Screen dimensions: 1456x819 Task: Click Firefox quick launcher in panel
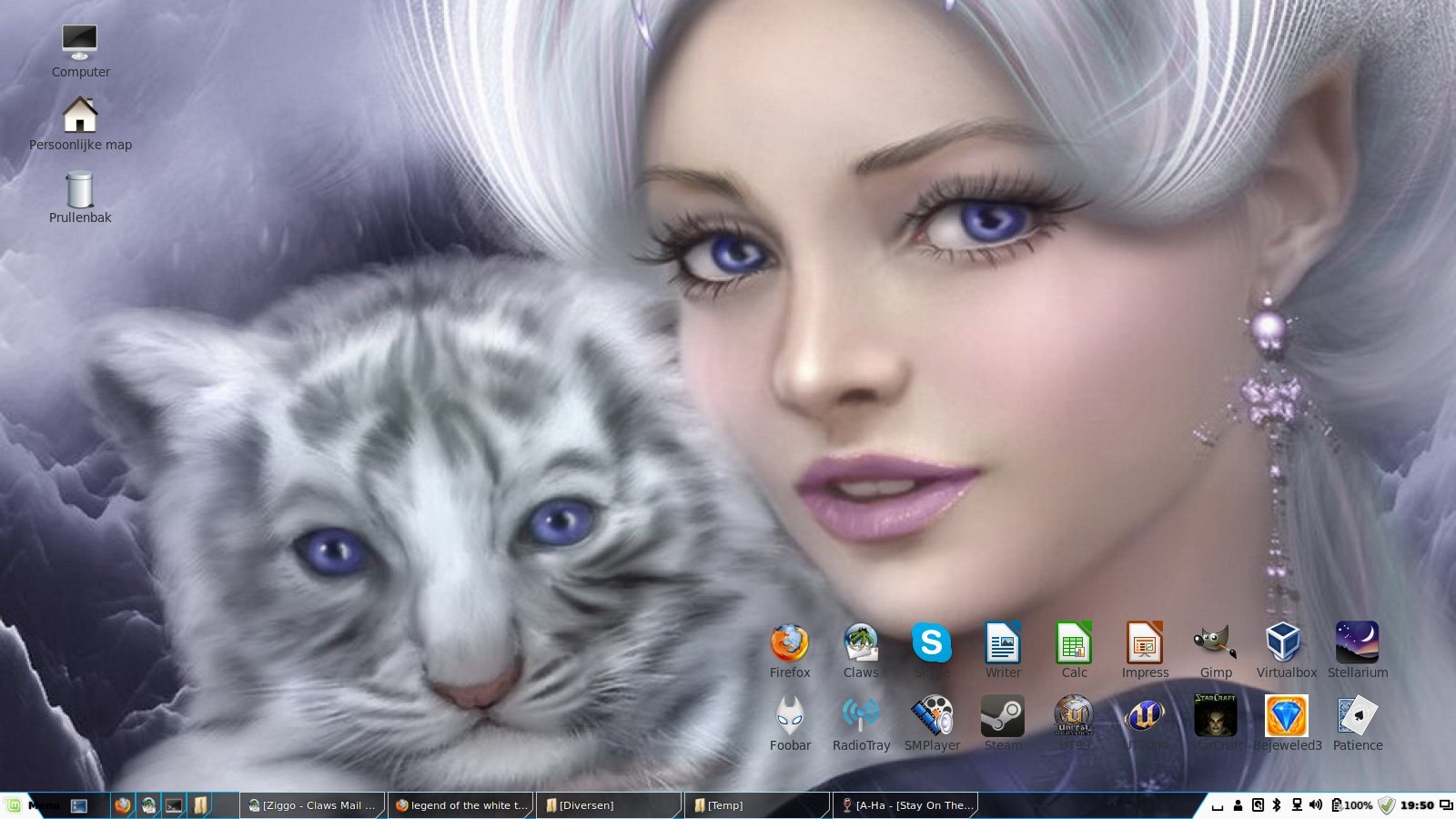click(122, 805)
